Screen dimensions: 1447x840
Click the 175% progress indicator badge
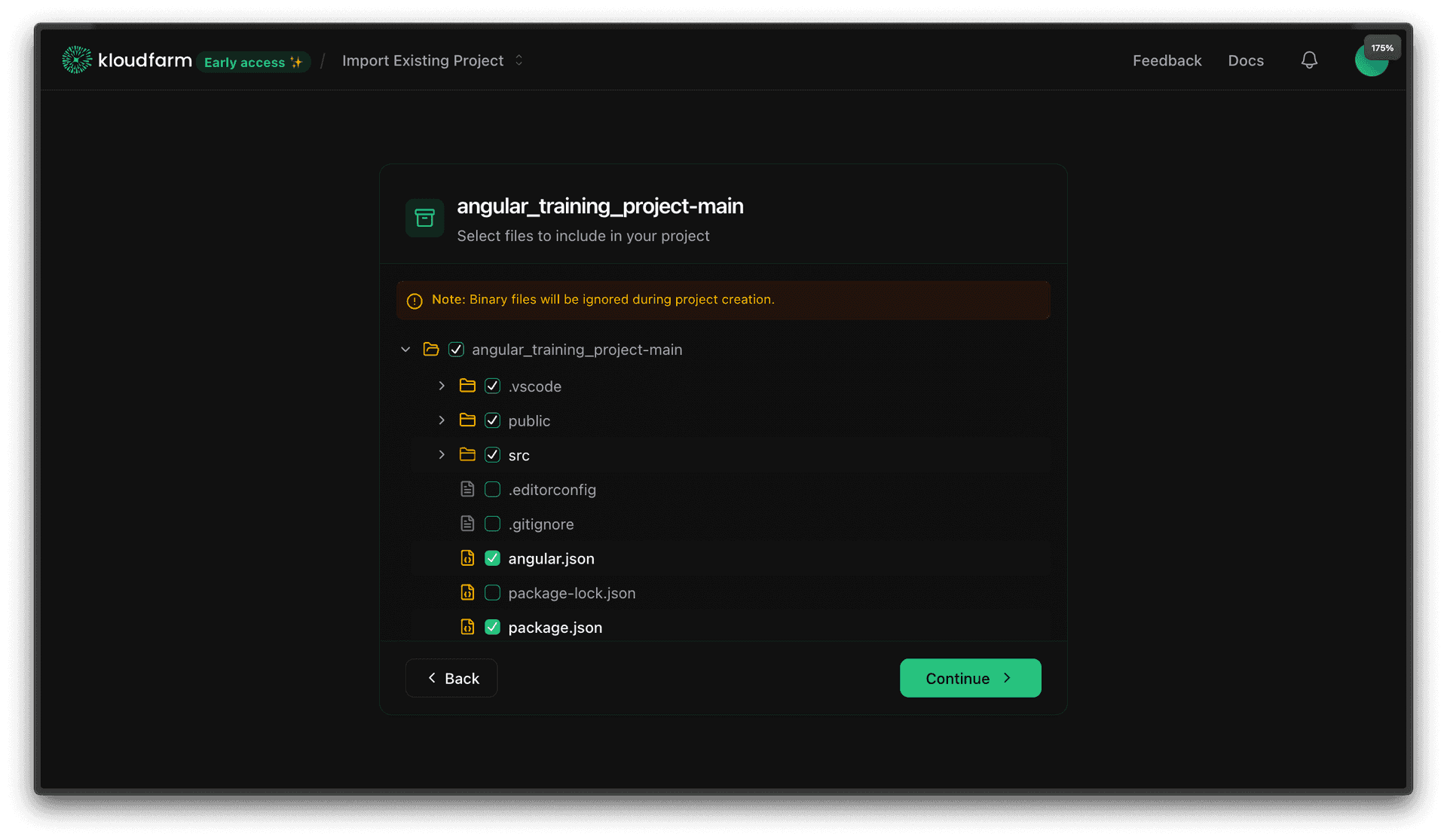point(1382,47)
